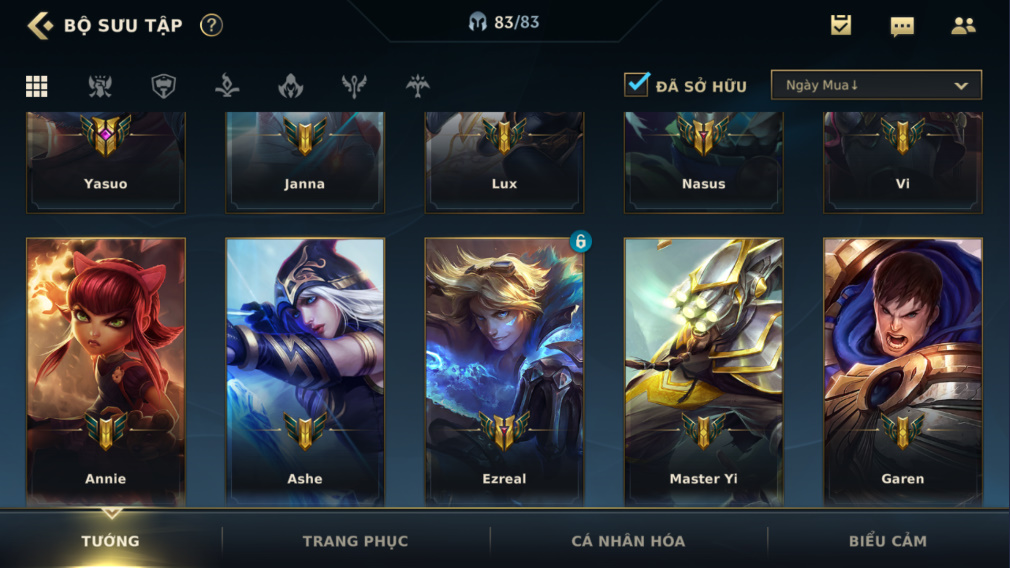Filter by support wings role icon

354,86
